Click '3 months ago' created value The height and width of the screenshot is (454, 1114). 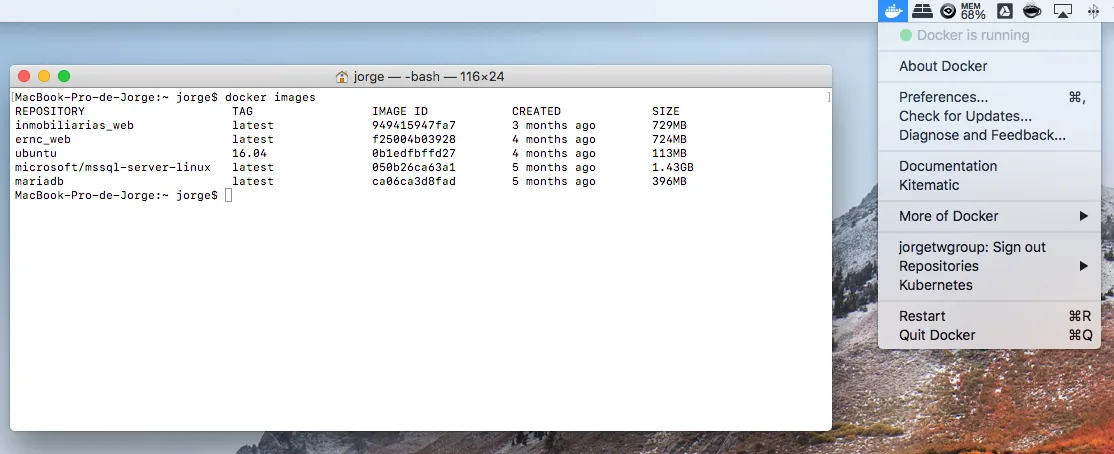tap(554, 125)
